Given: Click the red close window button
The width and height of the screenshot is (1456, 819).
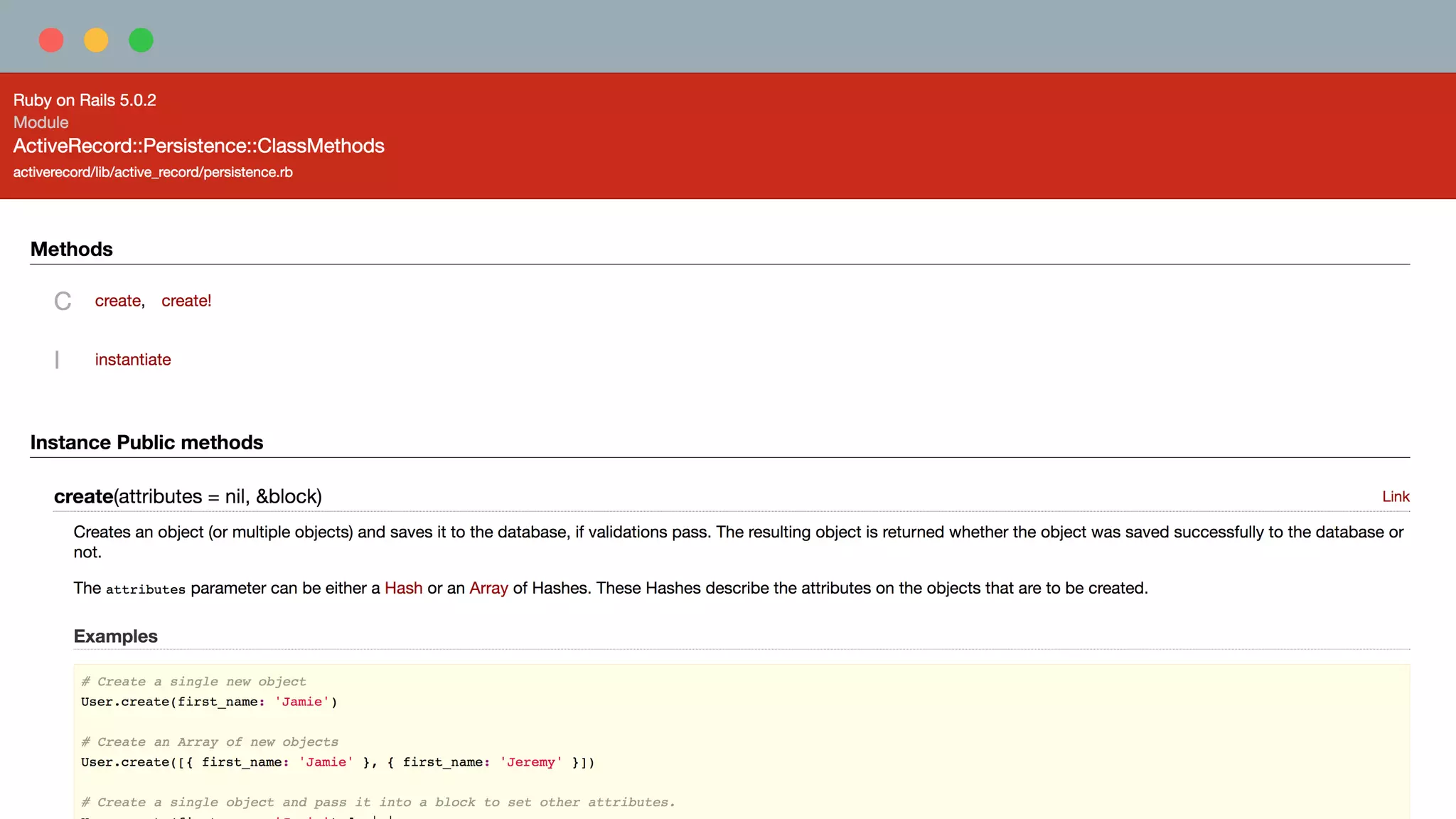Looking at the screenshot, I should point(51,40).
